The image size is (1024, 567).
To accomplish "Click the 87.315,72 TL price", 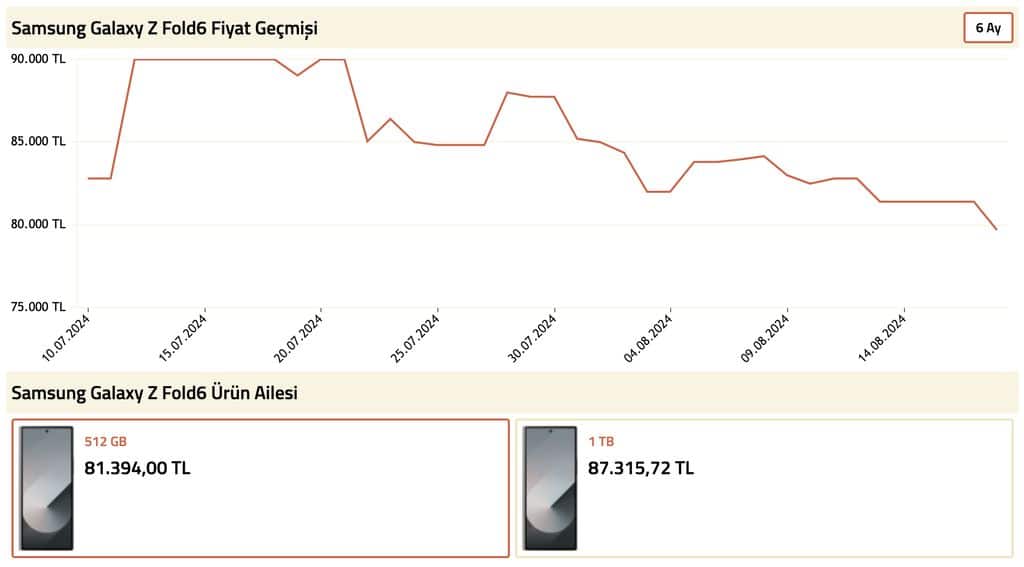I will 641,468.
